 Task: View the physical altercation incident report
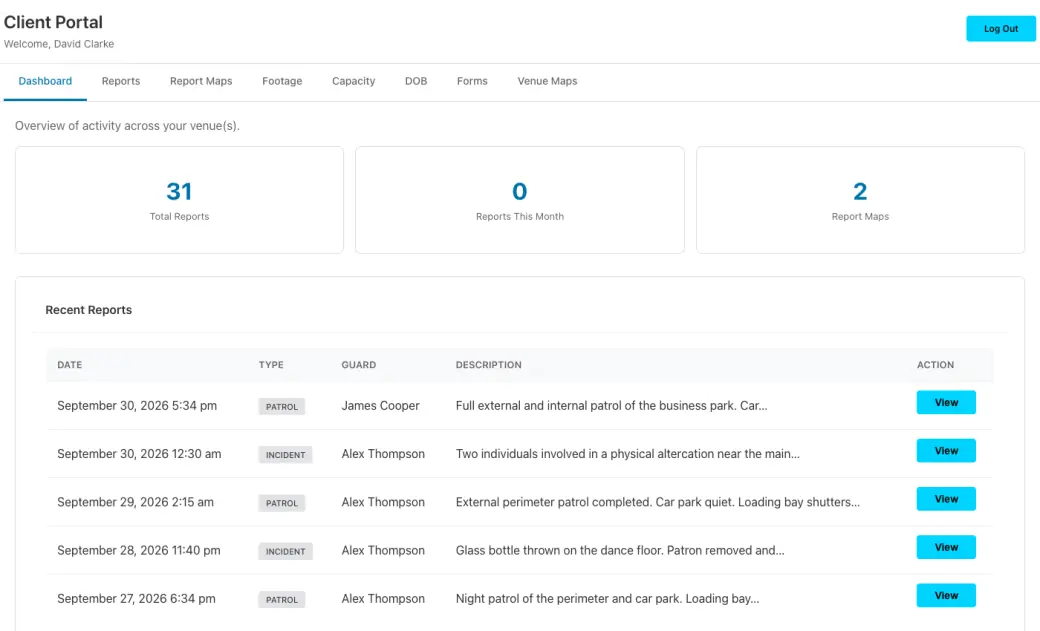[x=946, y=451]
